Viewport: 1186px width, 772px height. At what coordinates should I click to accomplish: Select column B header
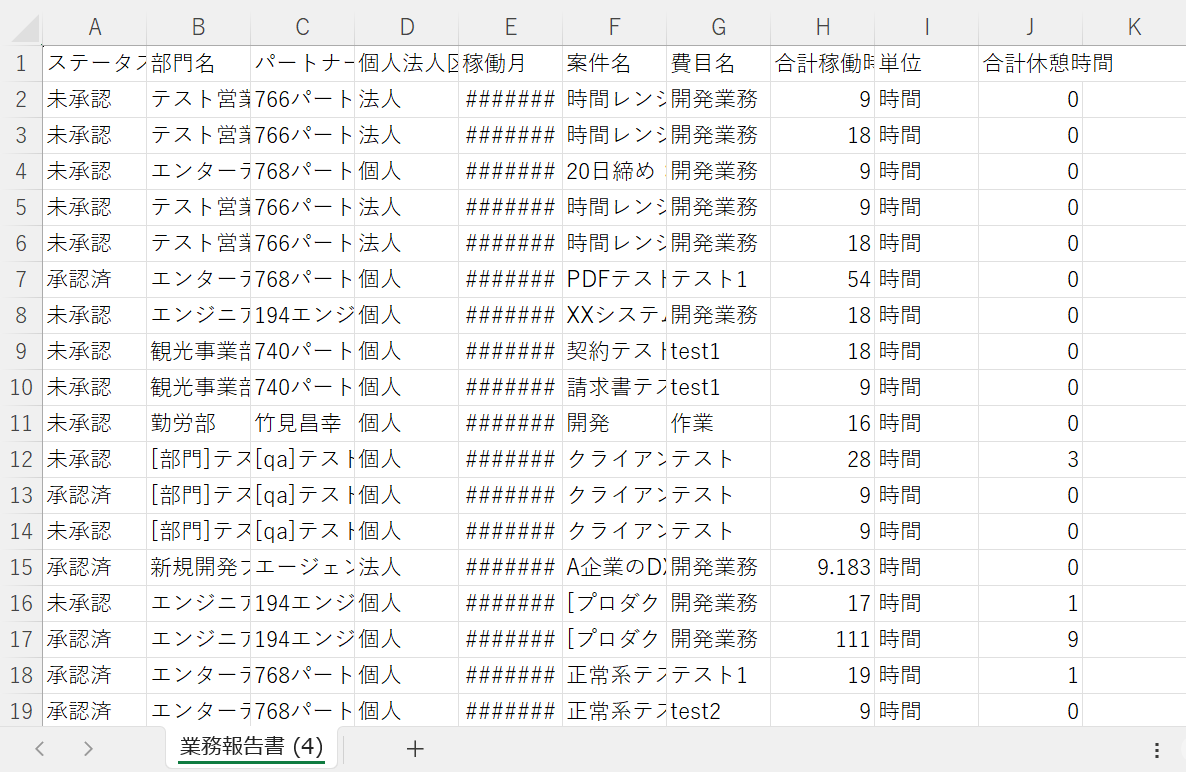coord(198,27)
